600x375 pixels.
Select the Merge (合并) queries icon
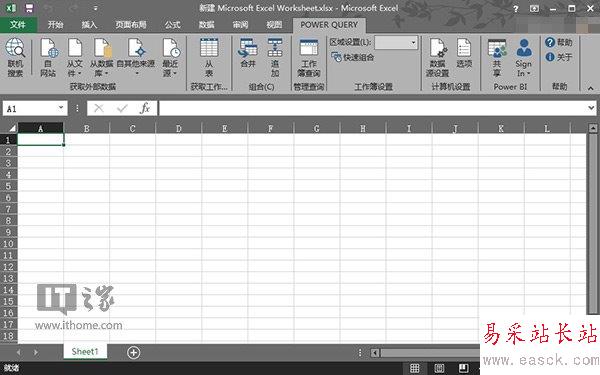pos(248,54)
